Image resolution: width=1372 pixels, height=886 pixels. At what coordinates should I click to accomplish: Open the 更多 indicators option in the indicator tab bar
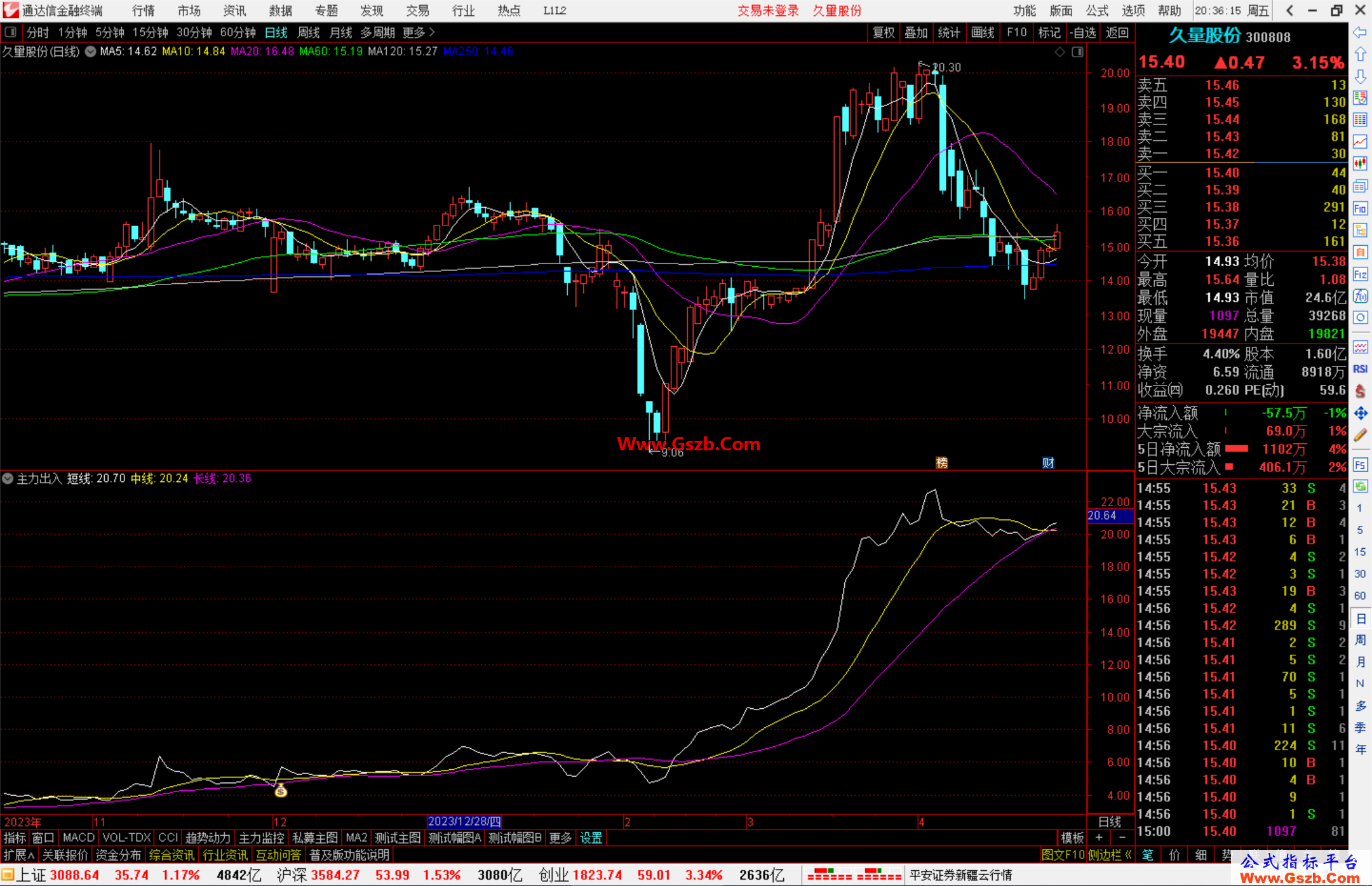coord(560,838)
